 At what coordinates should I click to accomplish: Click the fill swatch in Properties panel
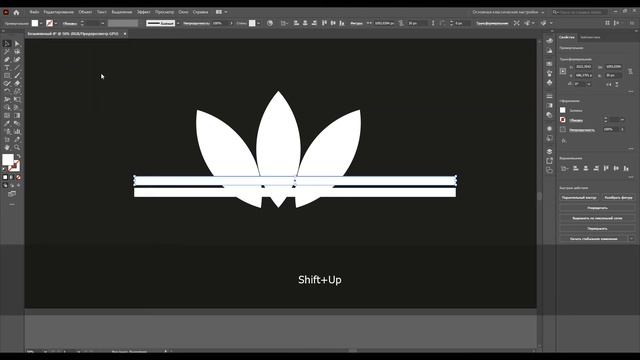coord(563,110)
